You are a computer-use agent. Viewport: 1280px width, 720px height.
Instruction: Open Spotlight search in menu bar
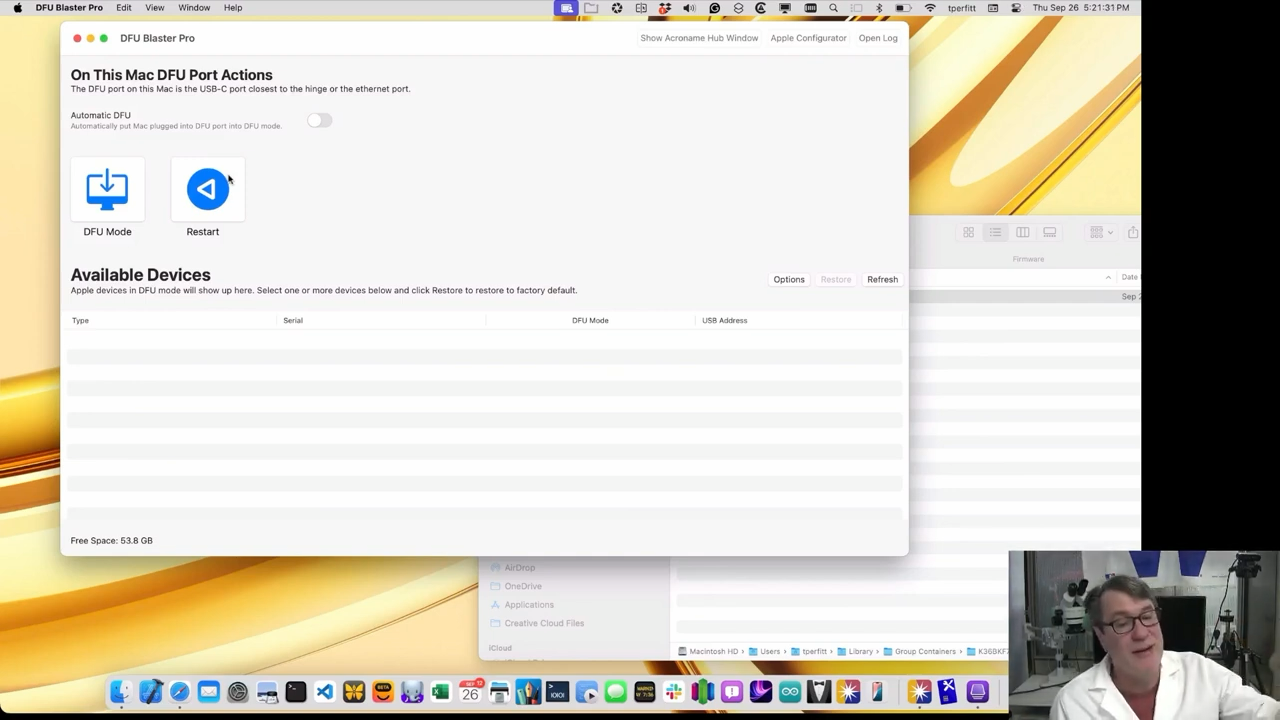[833, 8]
